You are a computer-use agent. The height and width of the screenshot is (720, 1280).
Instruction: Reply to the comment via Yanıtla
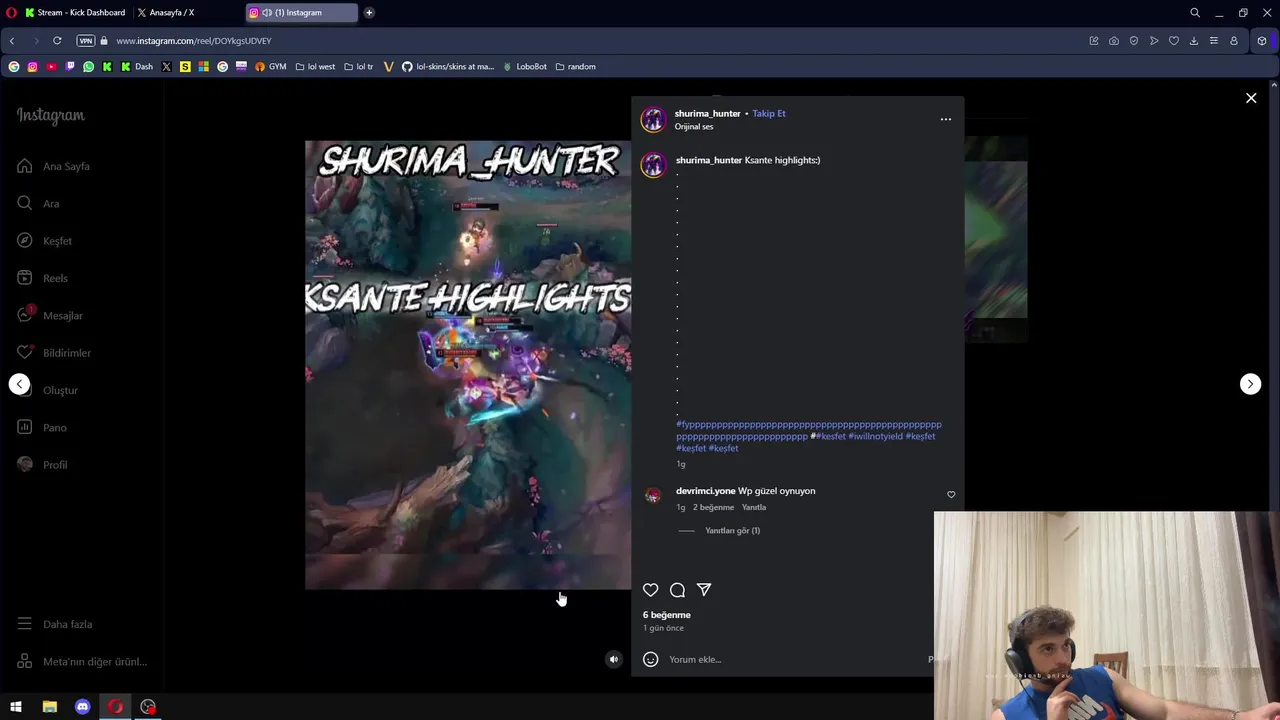(754, 507)
